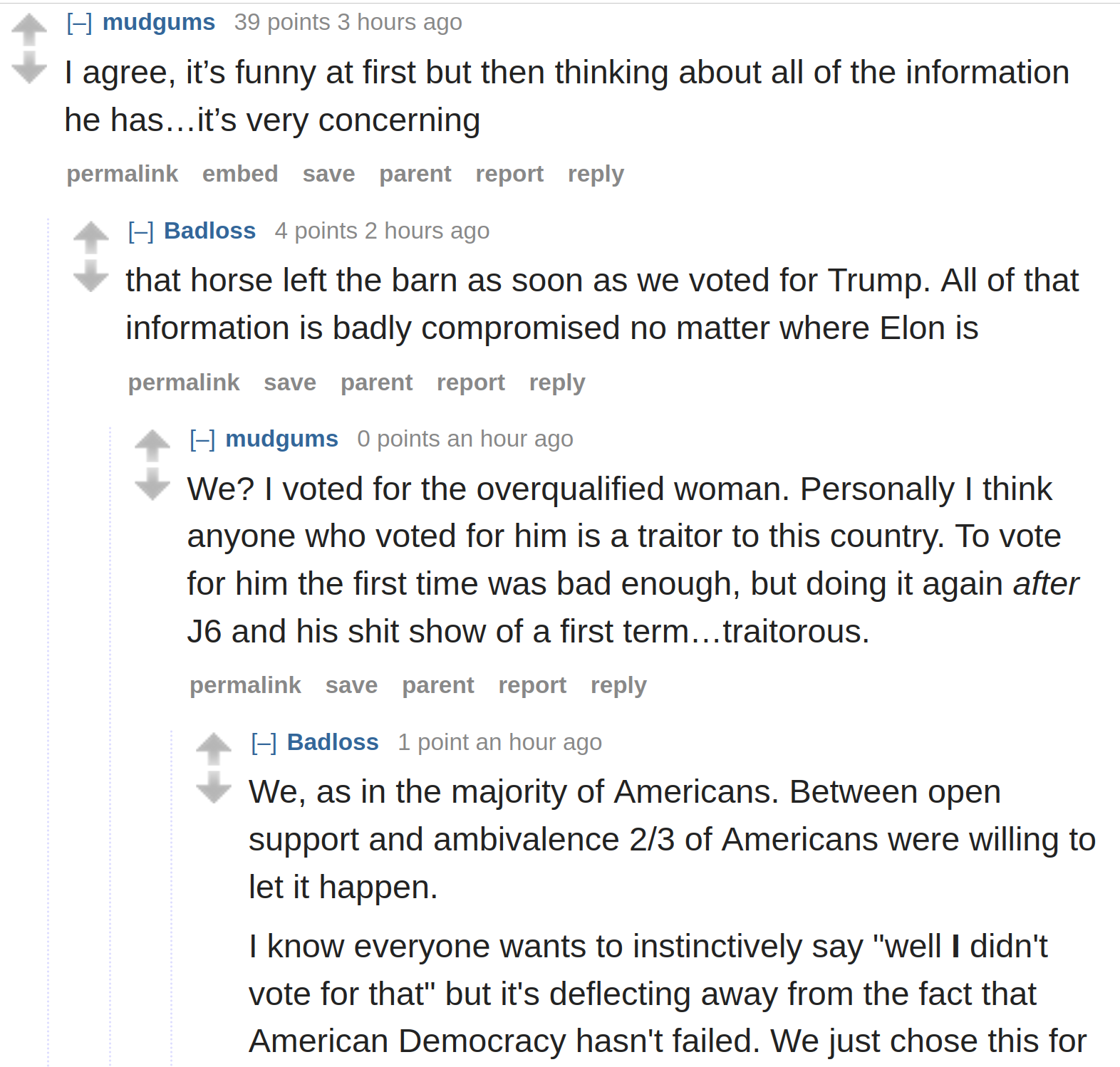The height and width of the screenshot is (1067, 1120).
Task: Upvote Badloss' 1-point comment
Action: pos(214,749)
